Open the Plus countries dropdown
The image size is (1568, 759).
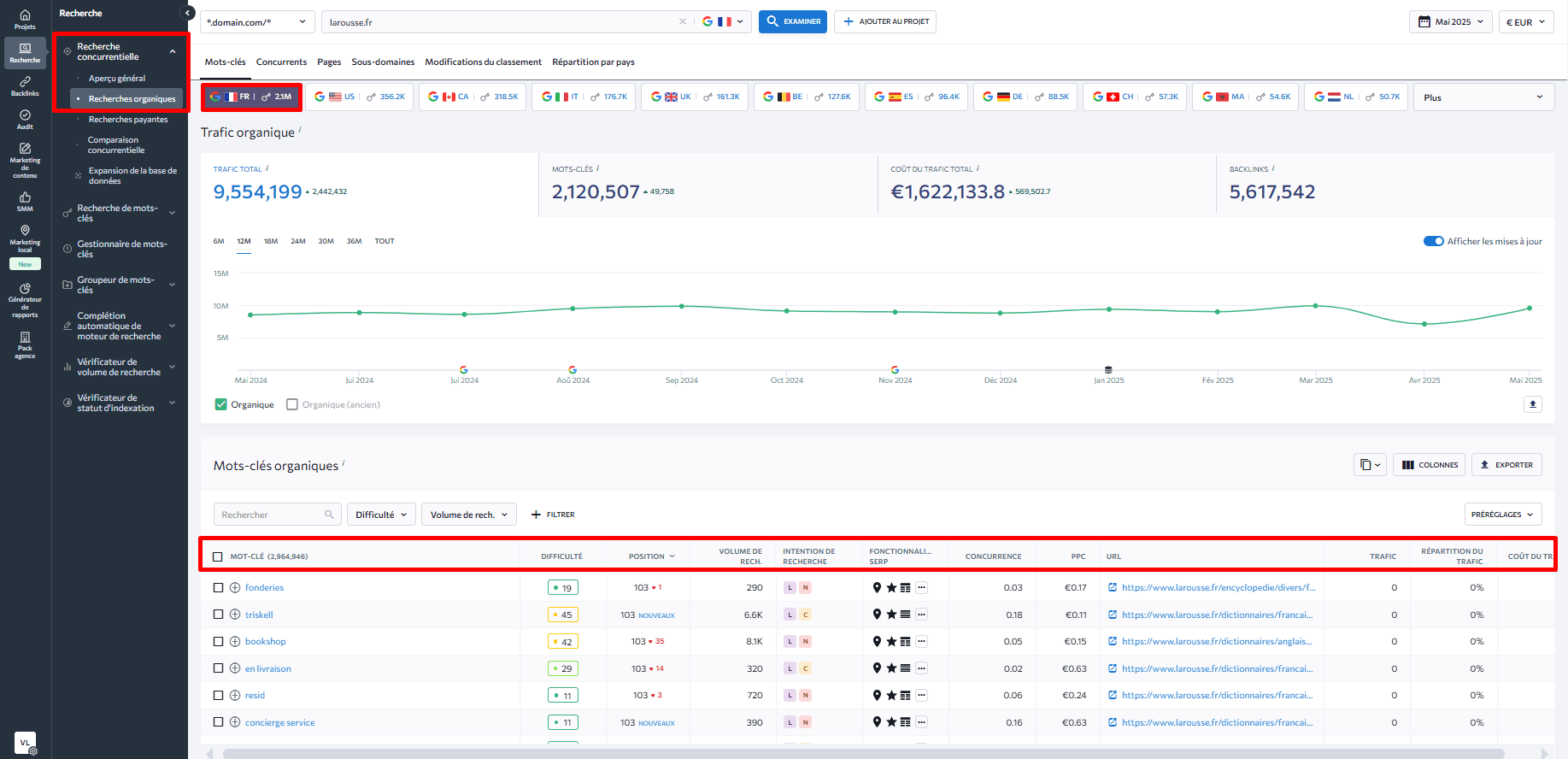tap(1483, 97)
